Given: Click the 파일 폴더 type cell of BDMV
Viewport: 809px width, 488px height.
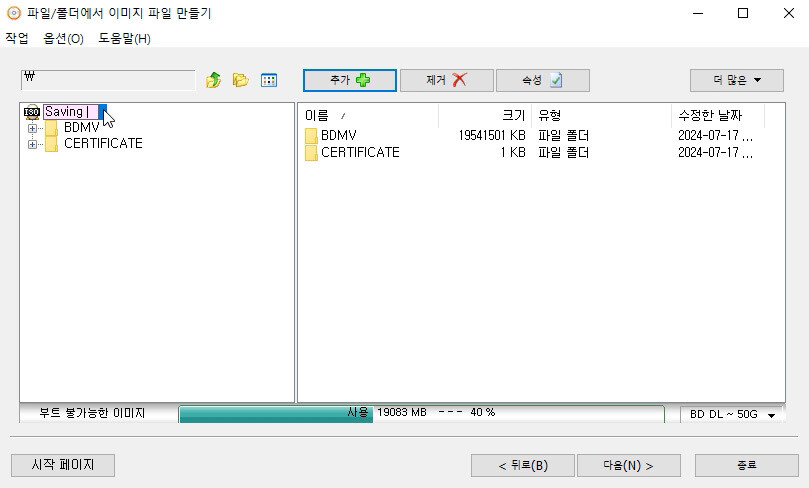Looking at the screenshot, I should [x=563, y=136].
